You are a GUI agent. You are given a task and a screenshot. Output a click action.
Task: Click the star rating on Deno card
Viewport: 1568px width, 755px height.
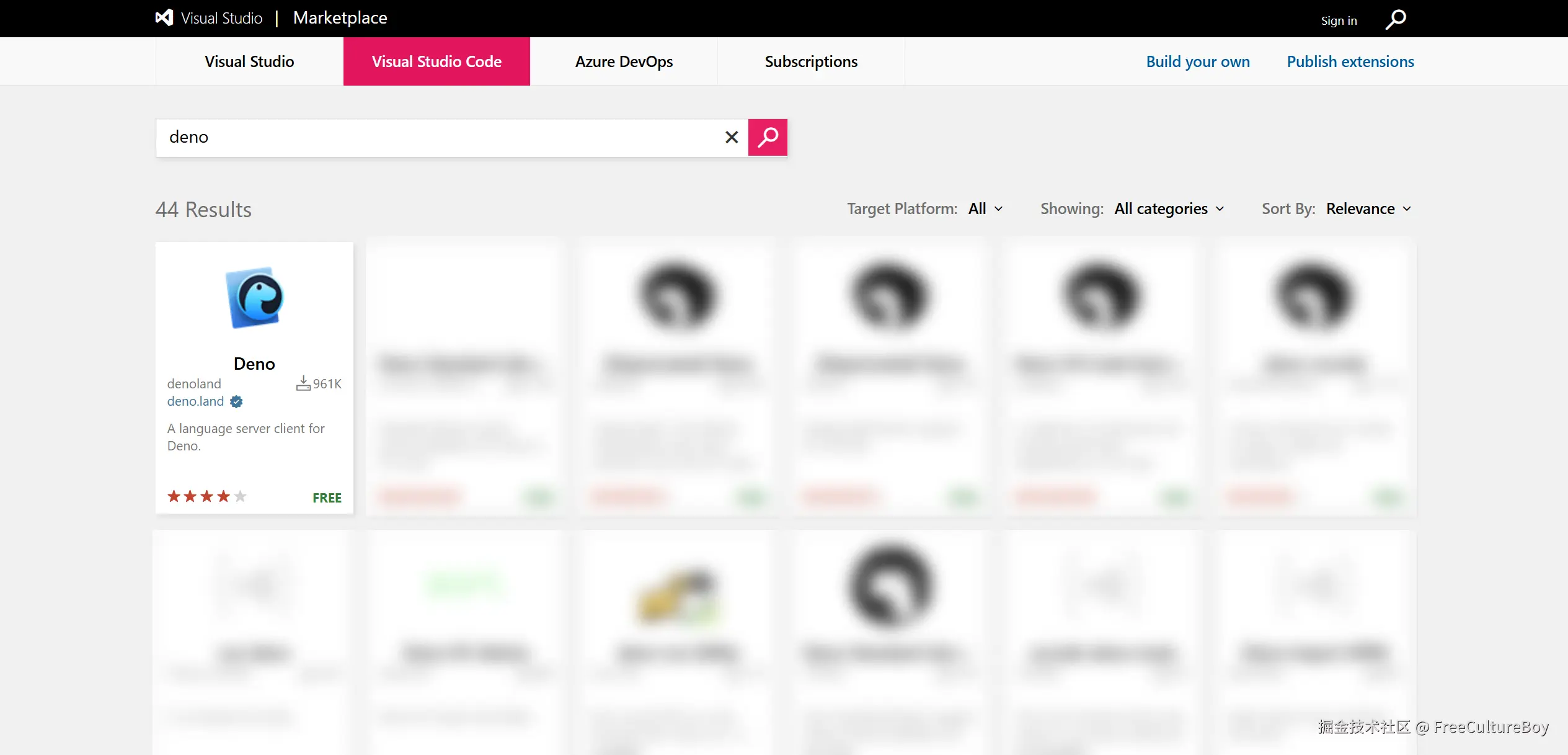pyautogui.click(x=206, y=496)
